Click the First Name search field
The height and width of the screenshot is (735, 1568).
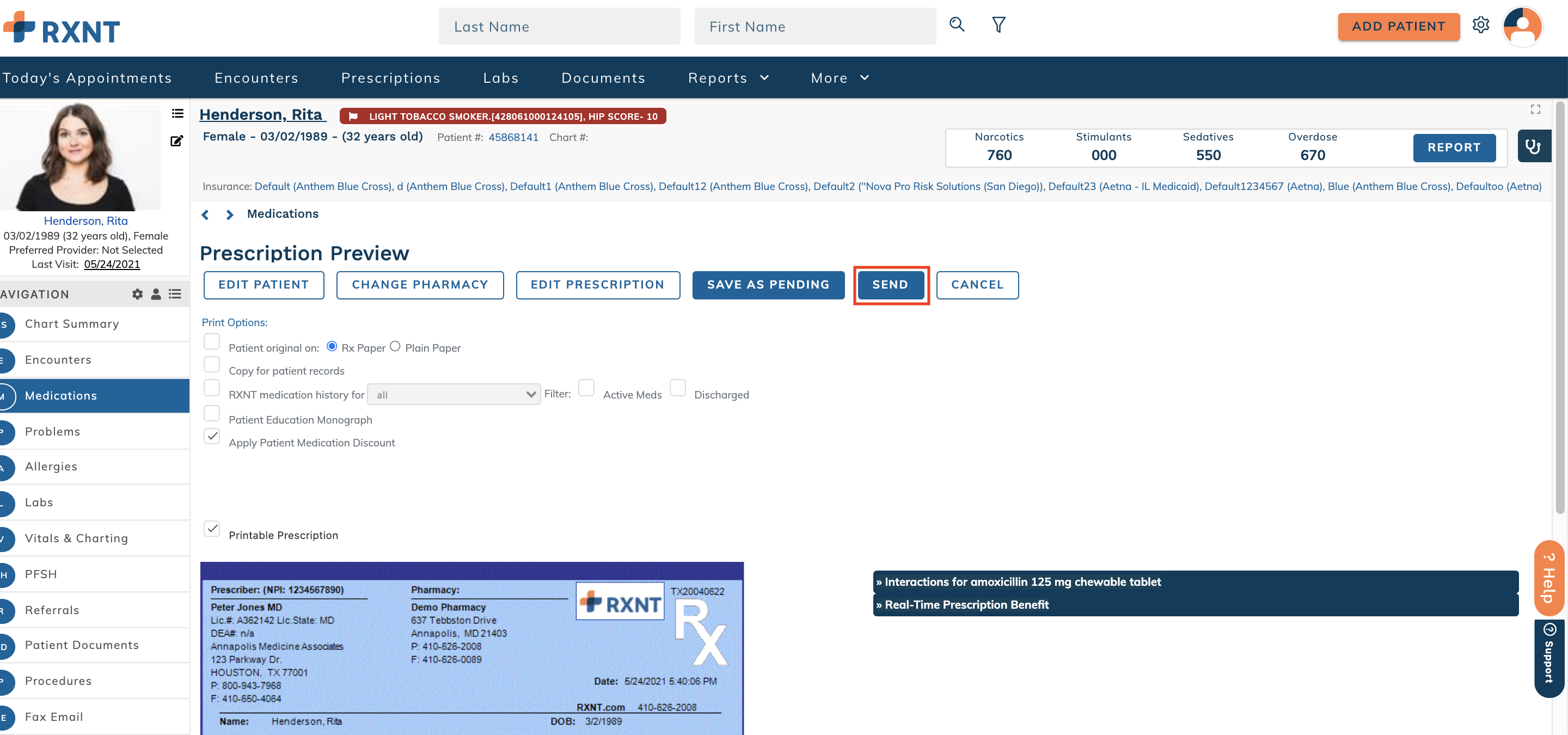[x=815, y=26]
